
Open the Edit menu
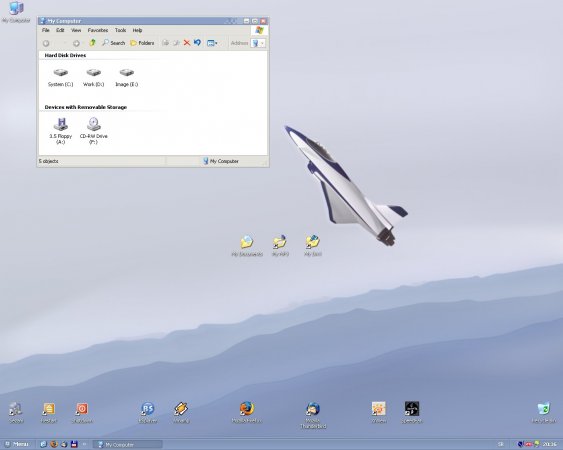coord(60,30)
